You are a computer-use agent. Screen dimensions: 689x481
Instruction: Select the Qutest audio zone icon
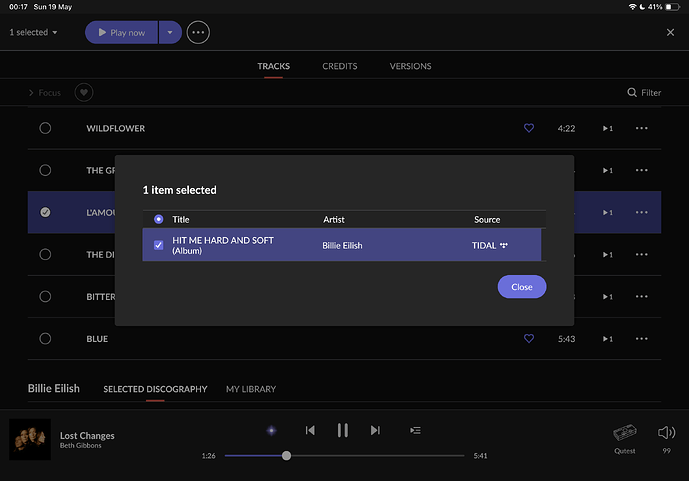pos(625,433)
